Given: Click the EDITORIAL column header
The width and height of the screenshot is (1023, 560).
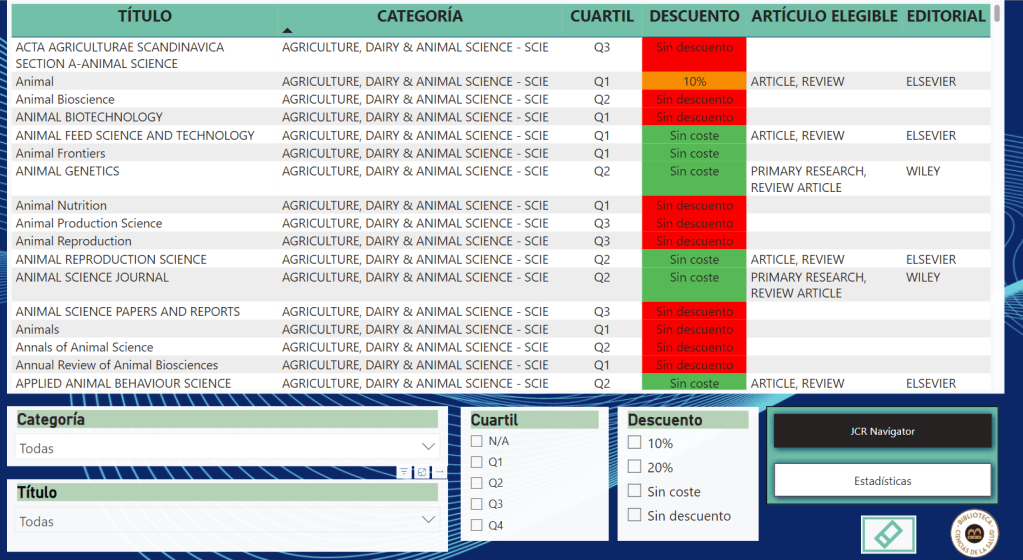Looking at the screenshot, I should (x=945, y=17).
